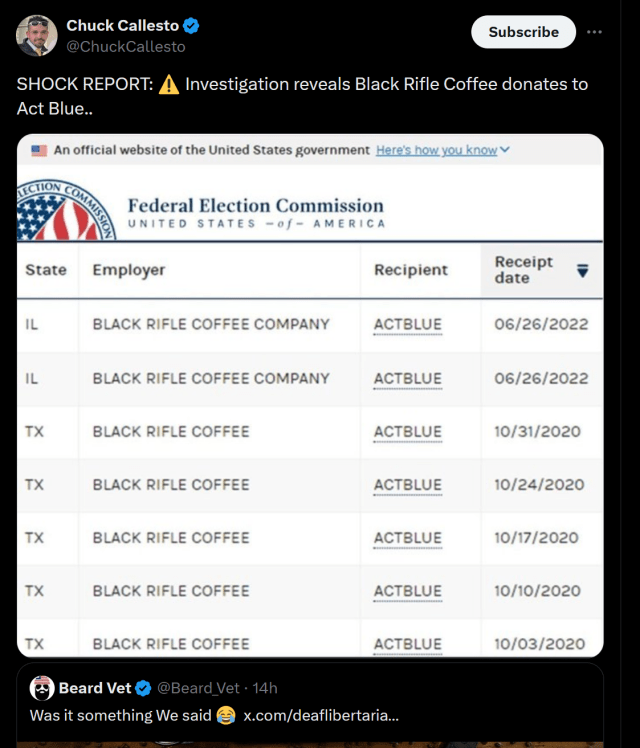Sort by Receipt date arrow
Screen dimensions: 640x748
coord(582,270)
